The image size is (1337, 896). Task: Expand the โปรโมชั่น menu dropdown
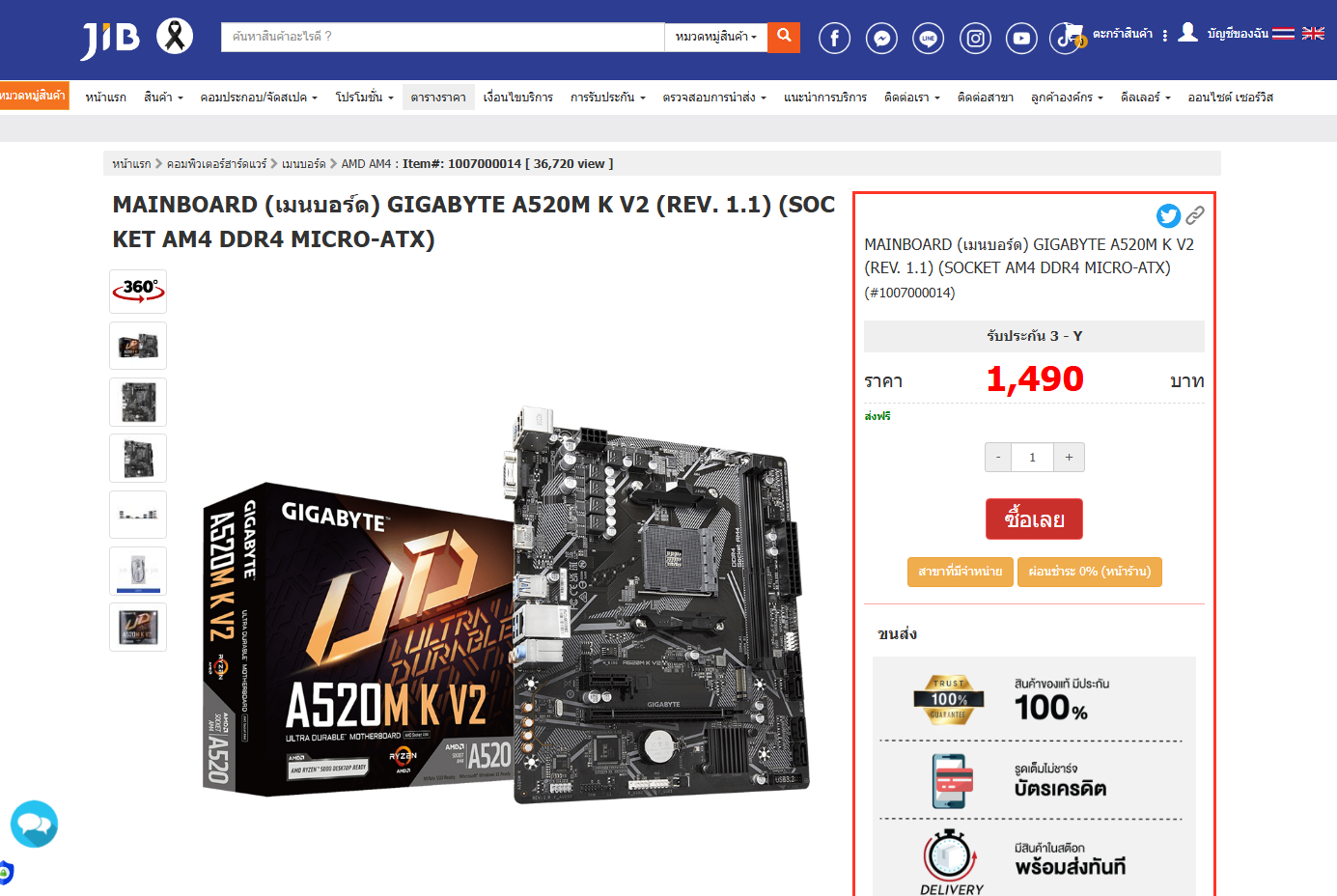[x=364, y=97]
